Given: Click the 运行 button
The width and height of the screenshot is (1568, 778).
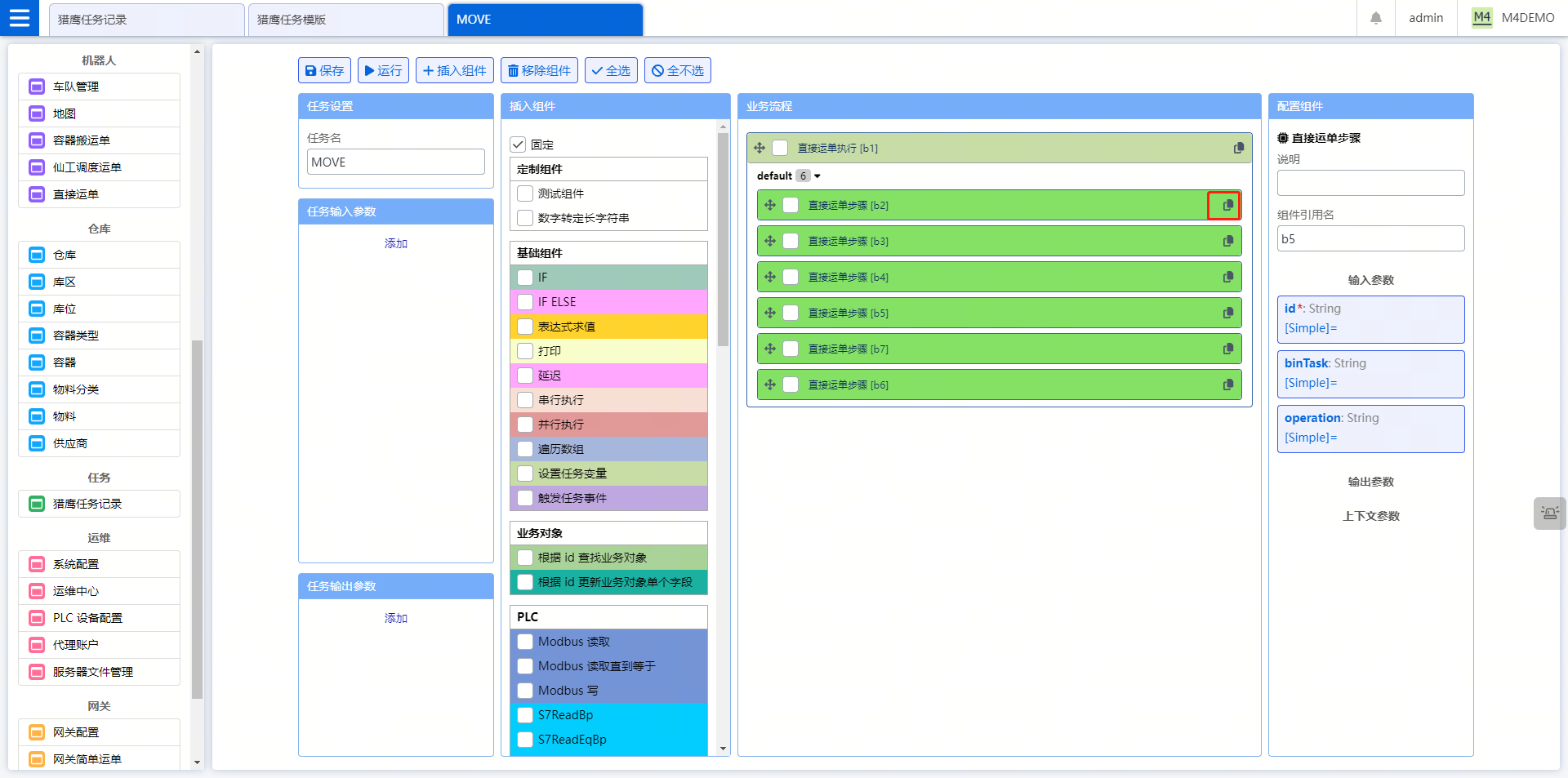Looking at the screenshot, I should [x=383, y=70].
